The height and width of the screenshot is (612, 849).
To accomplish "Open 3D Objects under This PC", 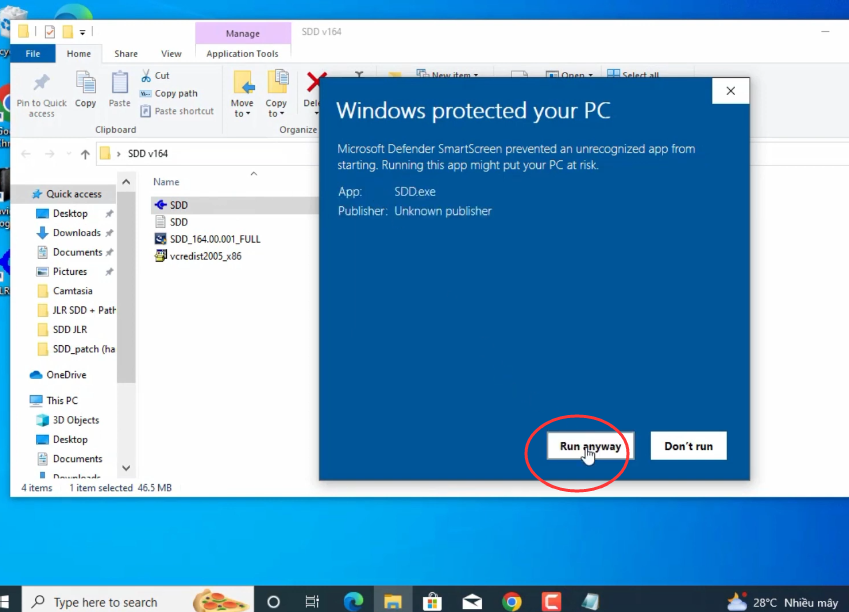I will 76,420.
